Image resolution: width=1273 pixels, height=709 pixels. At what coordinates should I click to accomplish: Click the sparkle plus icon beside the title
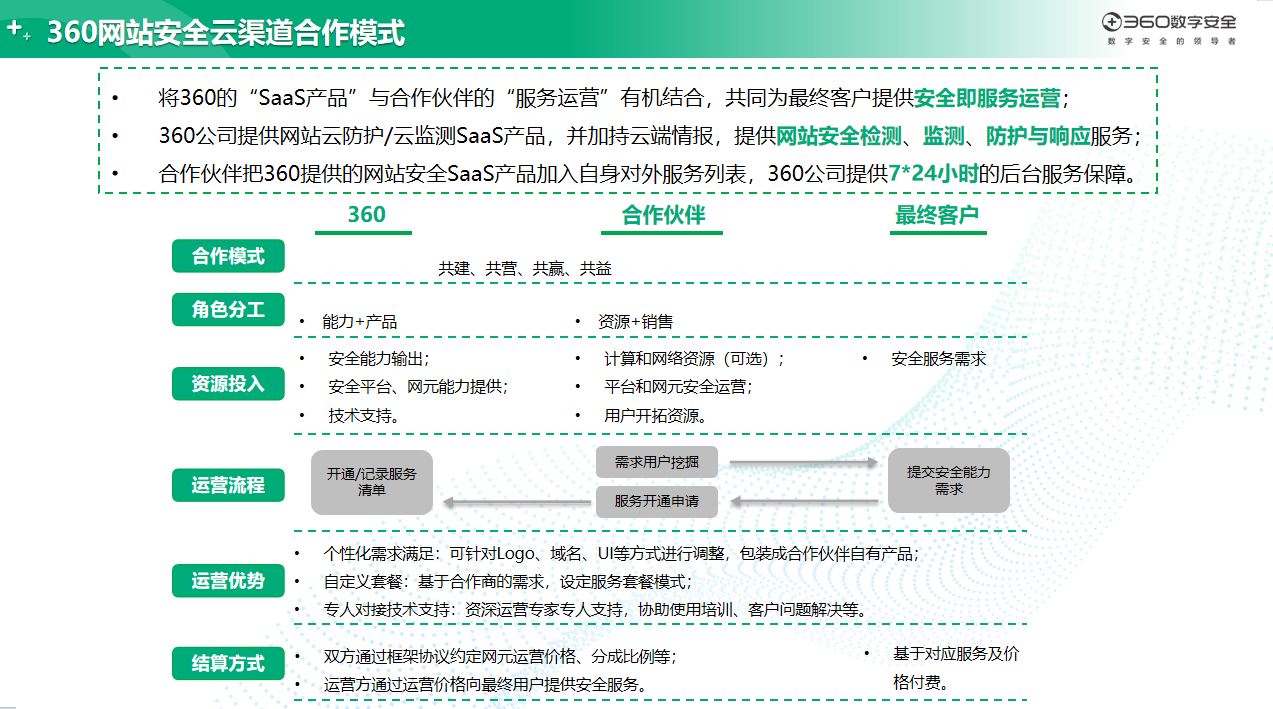click(x=18, y=31)
